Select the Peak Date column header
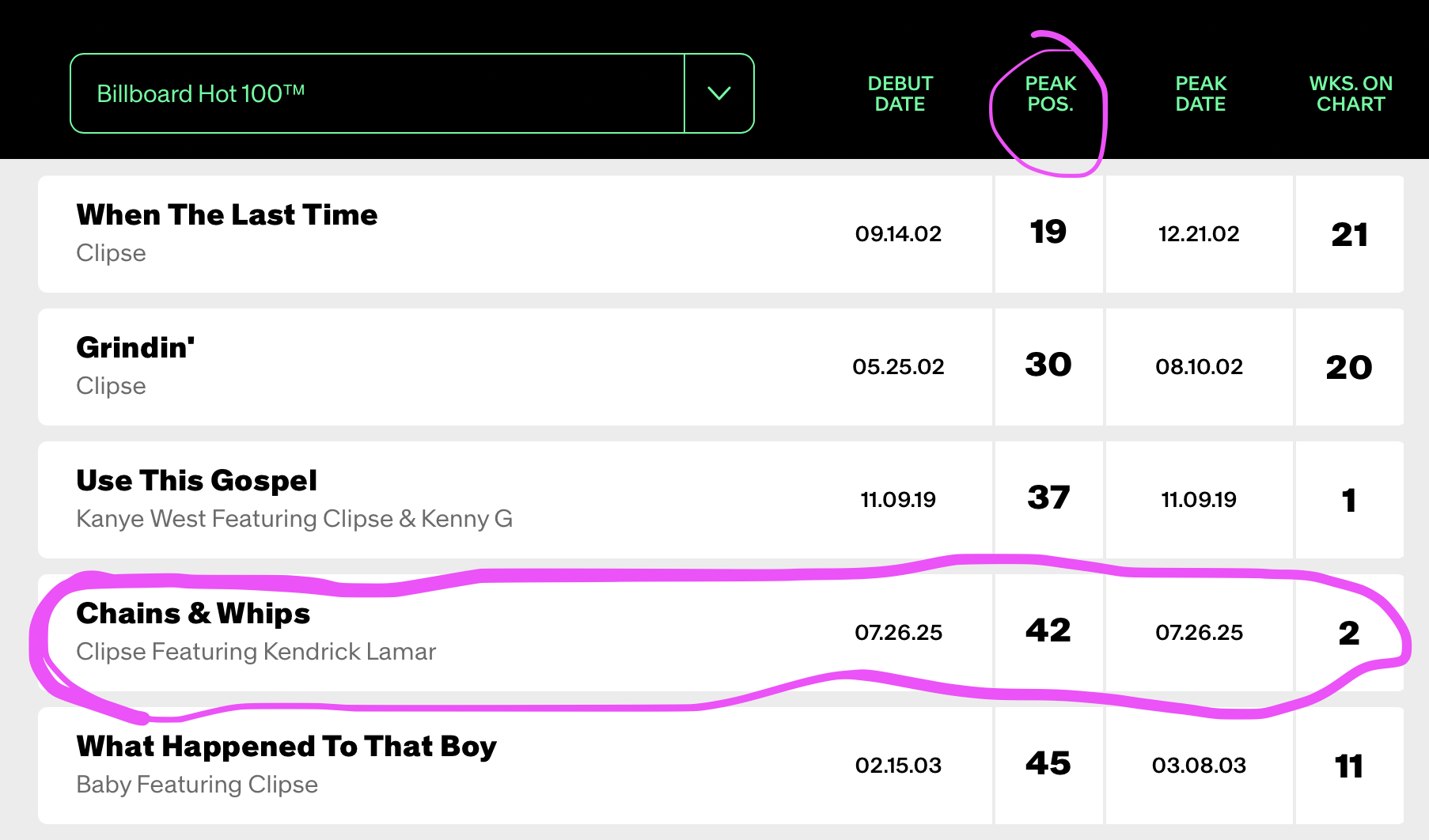Screen dimensions: 1429x840 (x=1200, y=93)
